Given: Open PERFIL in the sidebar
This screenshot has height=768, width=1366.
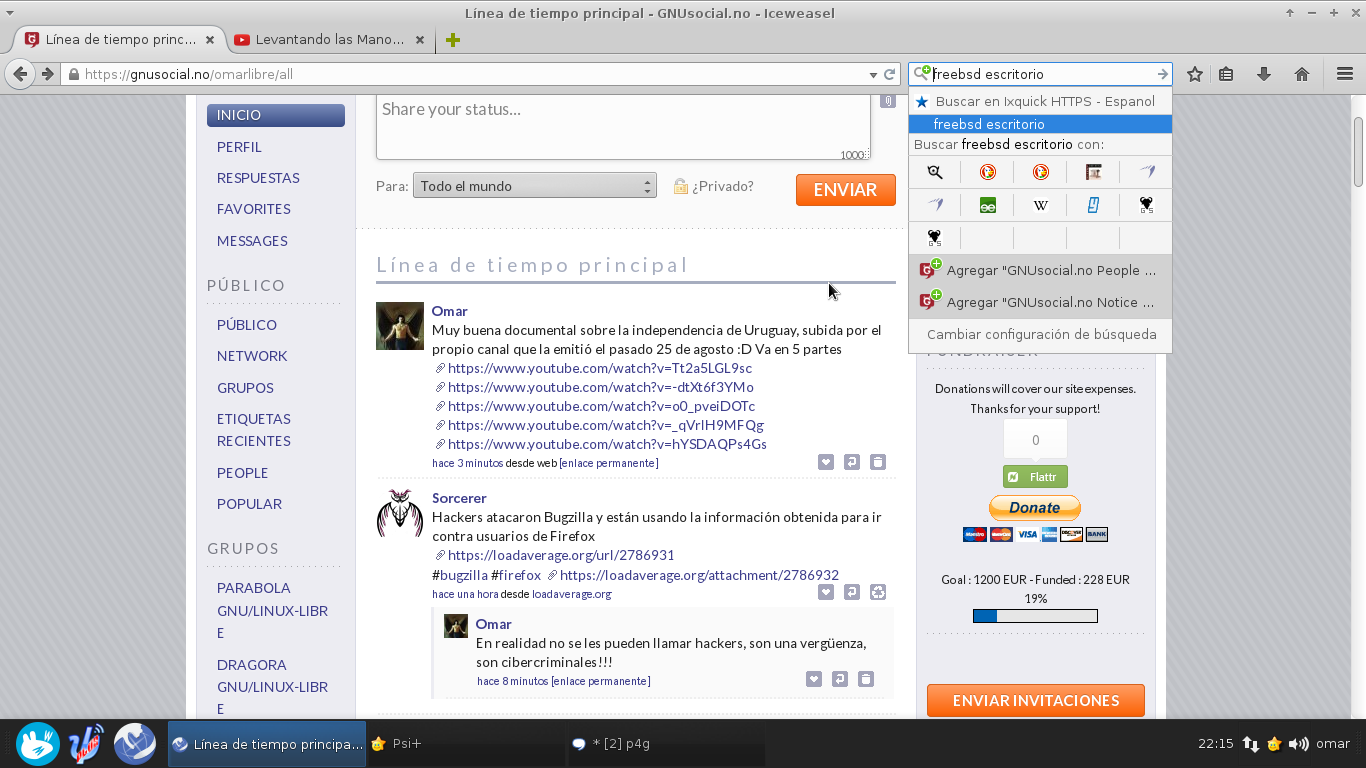Looking at the screenshot, I should coord(239,147).
